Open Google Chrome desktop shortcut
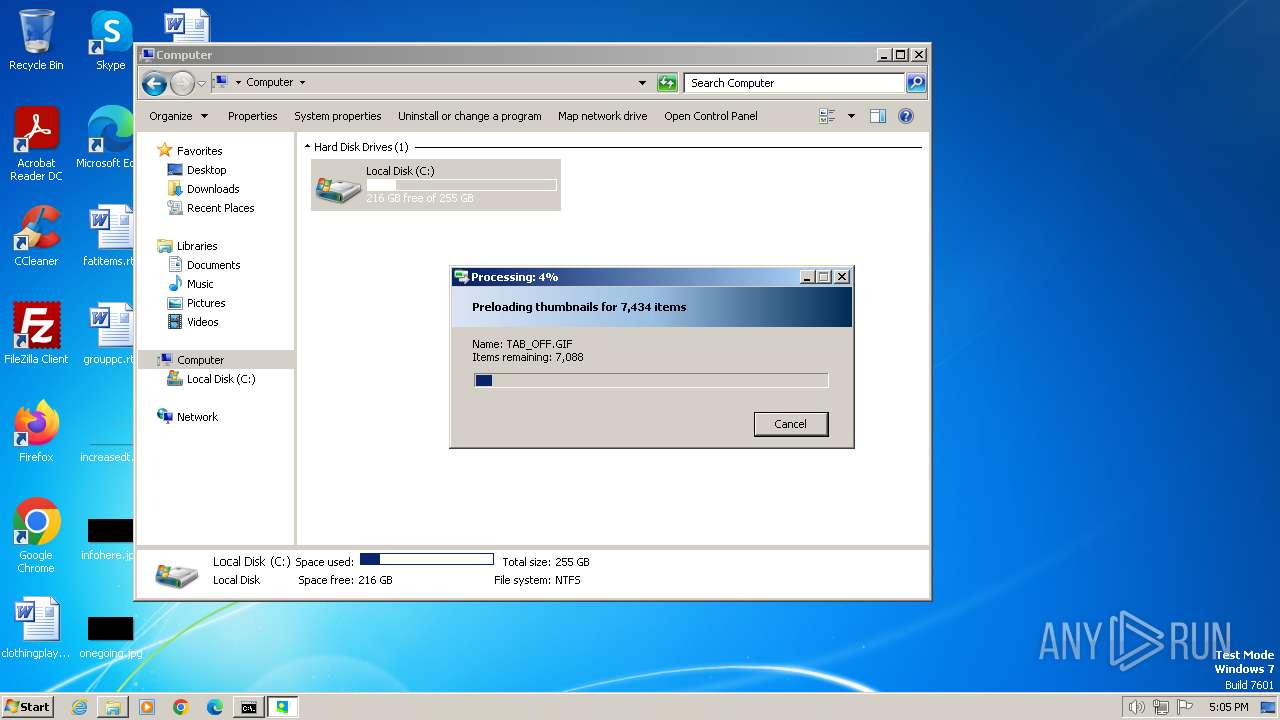This screenshot has height=720, width=1280. coord(36,536)
